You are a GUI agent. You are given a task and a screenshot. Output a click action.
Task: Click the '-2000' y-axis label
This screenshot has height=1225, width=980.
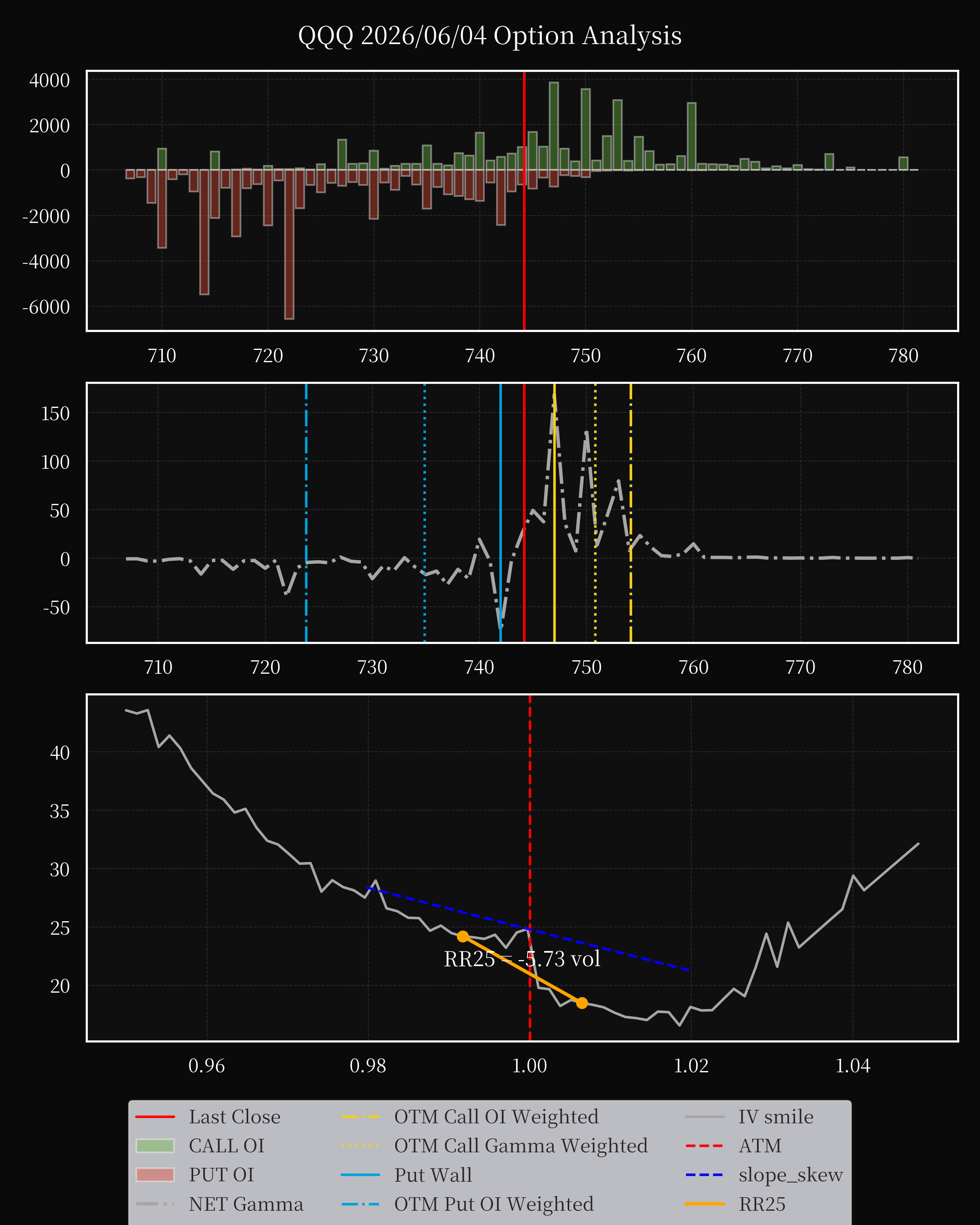pos(46,216)
